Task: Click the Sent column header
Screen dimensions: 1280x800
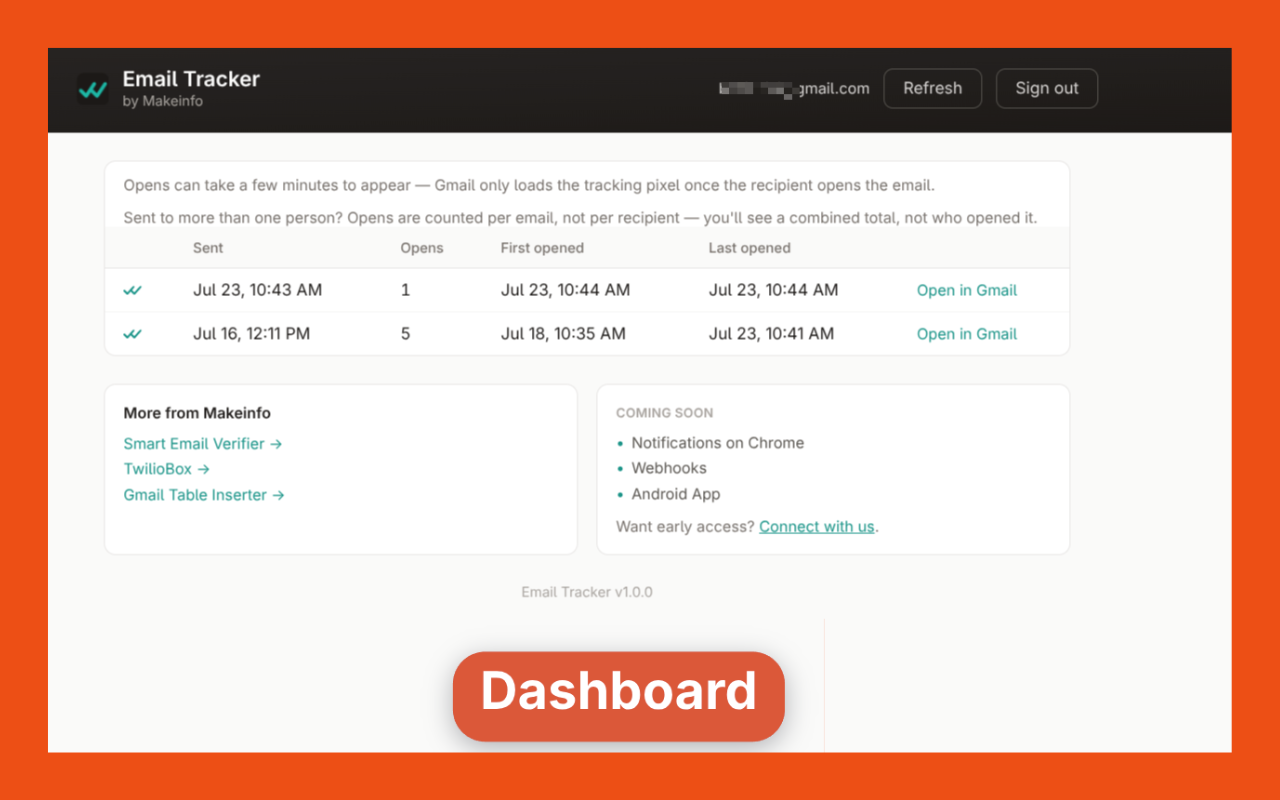Action: coord(208,248)
